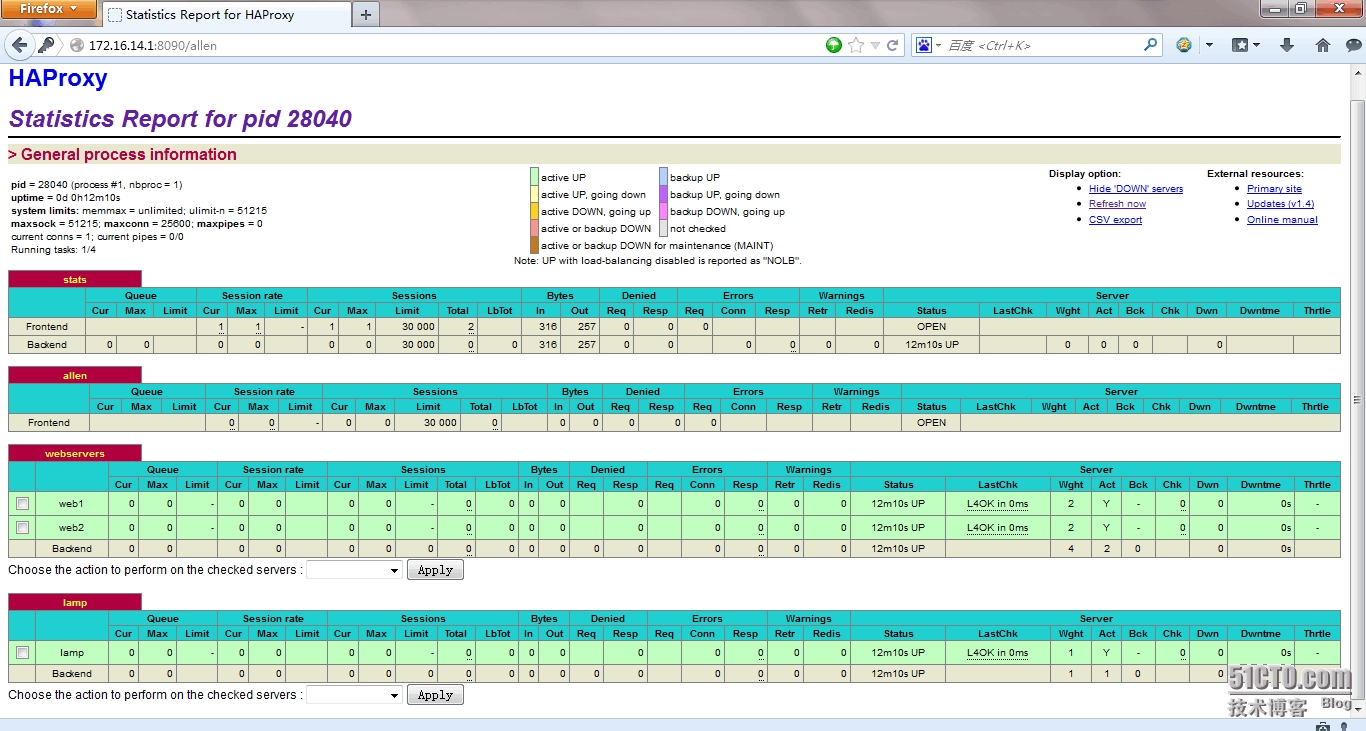Click the web2 server name cell
Viewport: 1366px width, 731px height.
tap(71, 527)
